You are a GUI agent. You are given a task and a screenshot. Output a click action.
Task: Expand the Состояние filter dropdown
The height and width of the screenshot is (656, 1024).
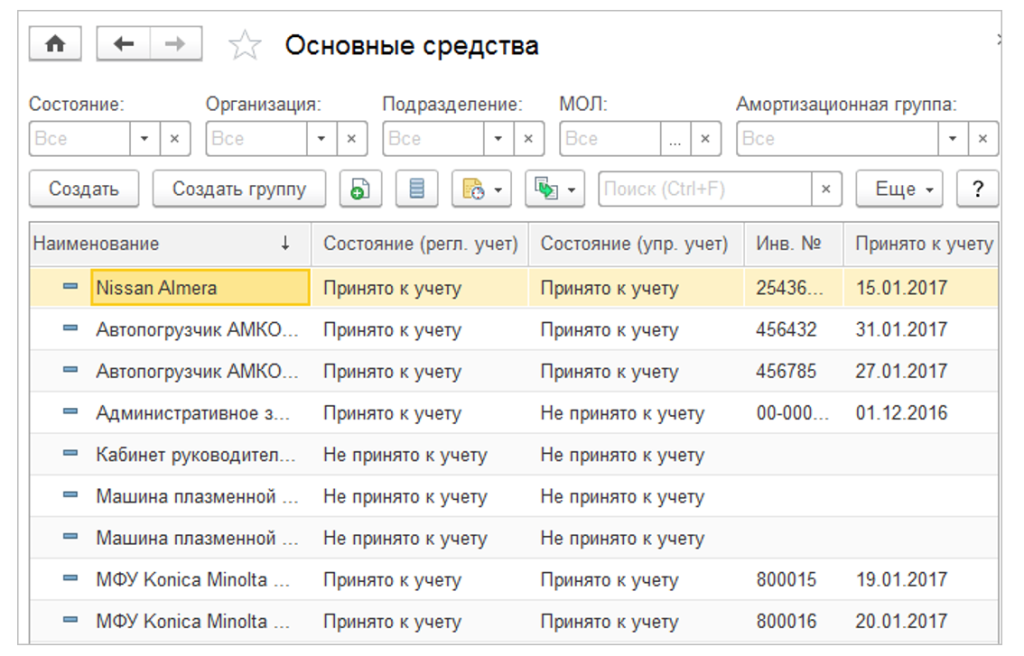tap(144, 139)
